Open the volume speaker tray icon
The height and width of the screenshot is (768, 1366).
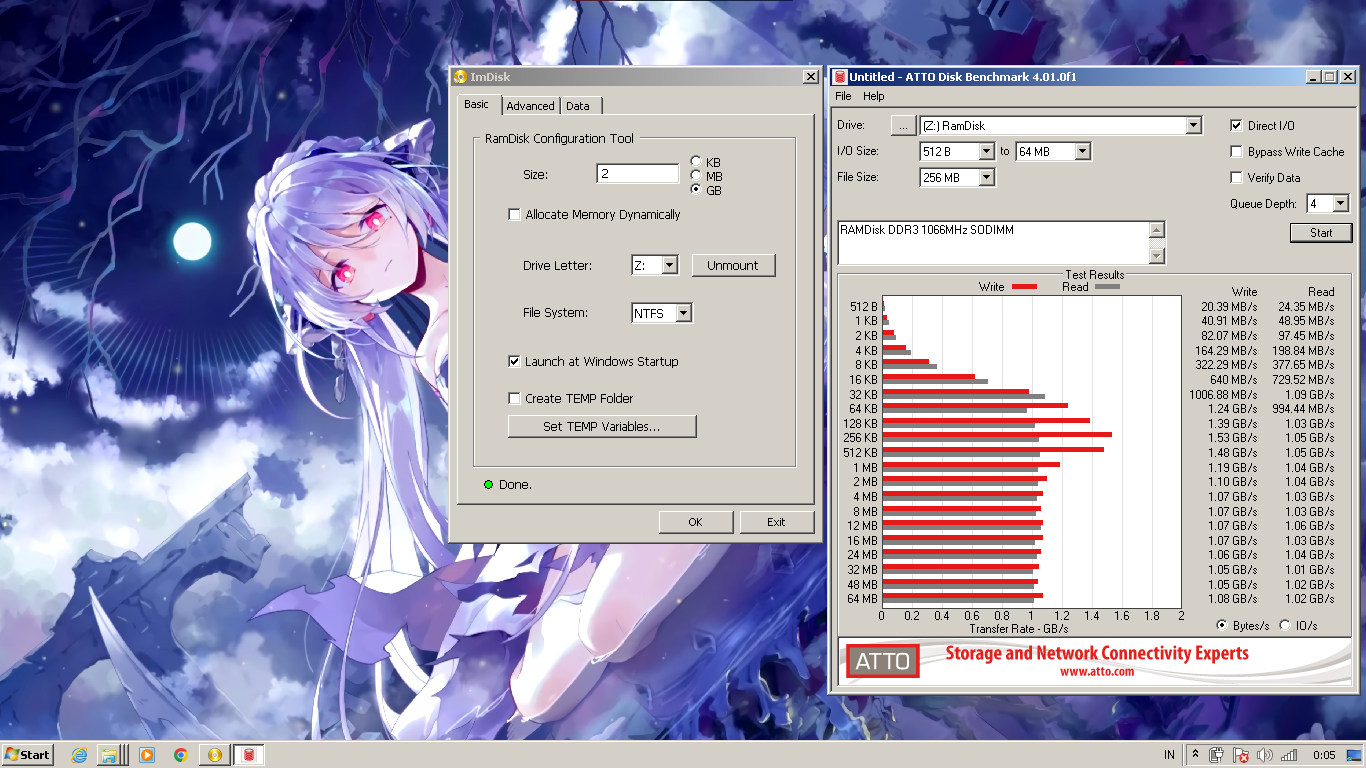[1265, 755]
